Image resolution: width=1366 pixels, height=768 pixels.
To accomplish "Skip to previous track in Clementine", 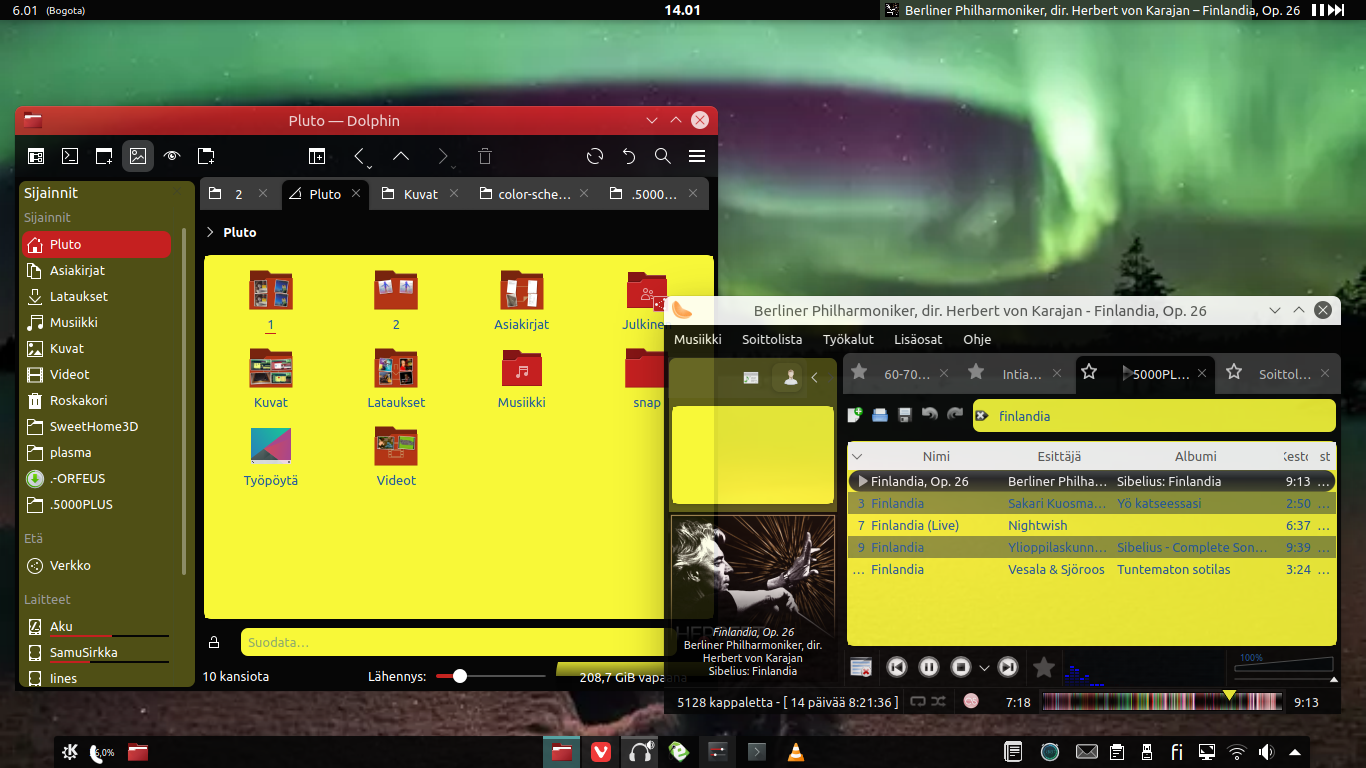I will tap(897, 667).
